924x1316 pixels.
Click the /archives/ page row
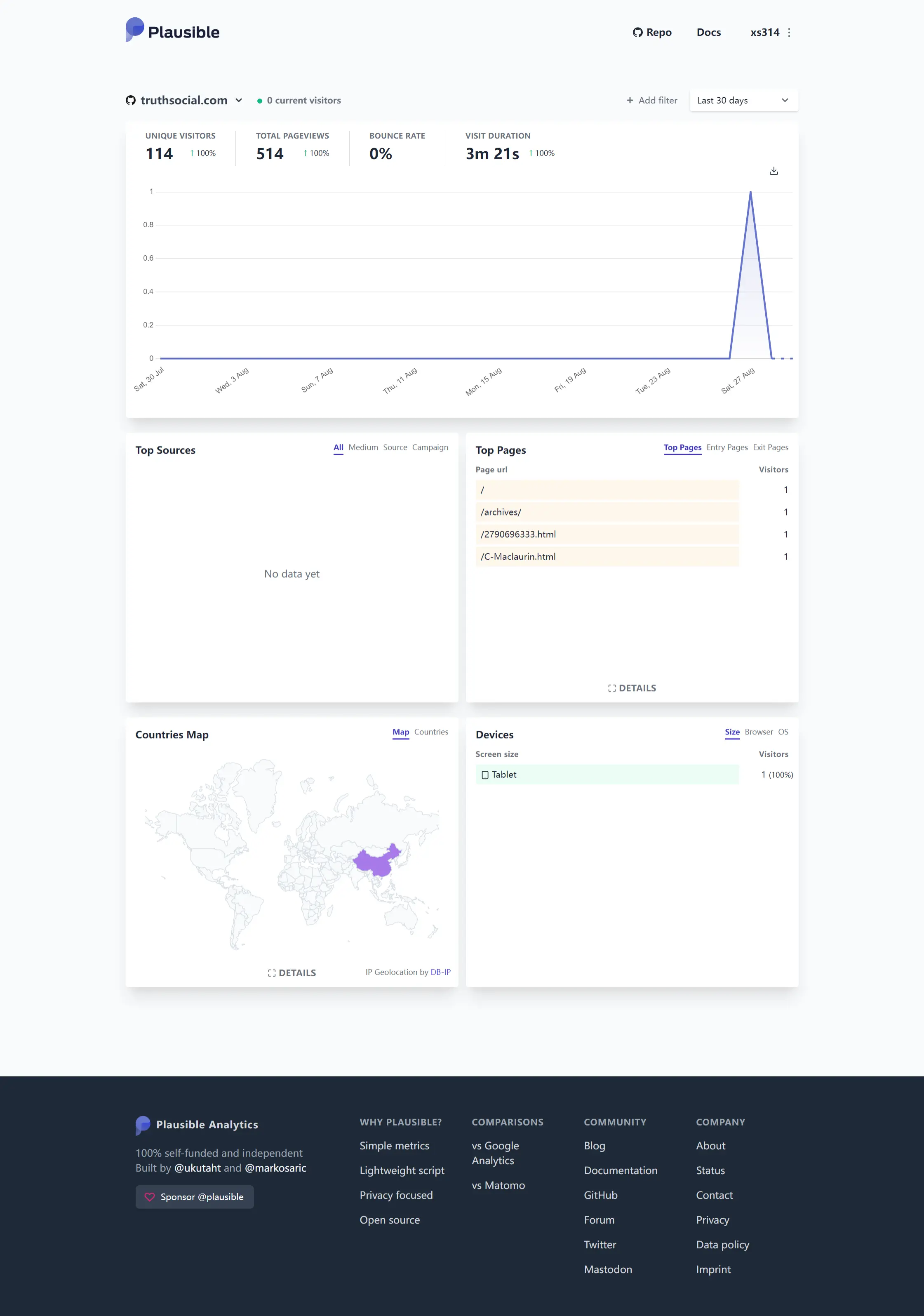632,512
